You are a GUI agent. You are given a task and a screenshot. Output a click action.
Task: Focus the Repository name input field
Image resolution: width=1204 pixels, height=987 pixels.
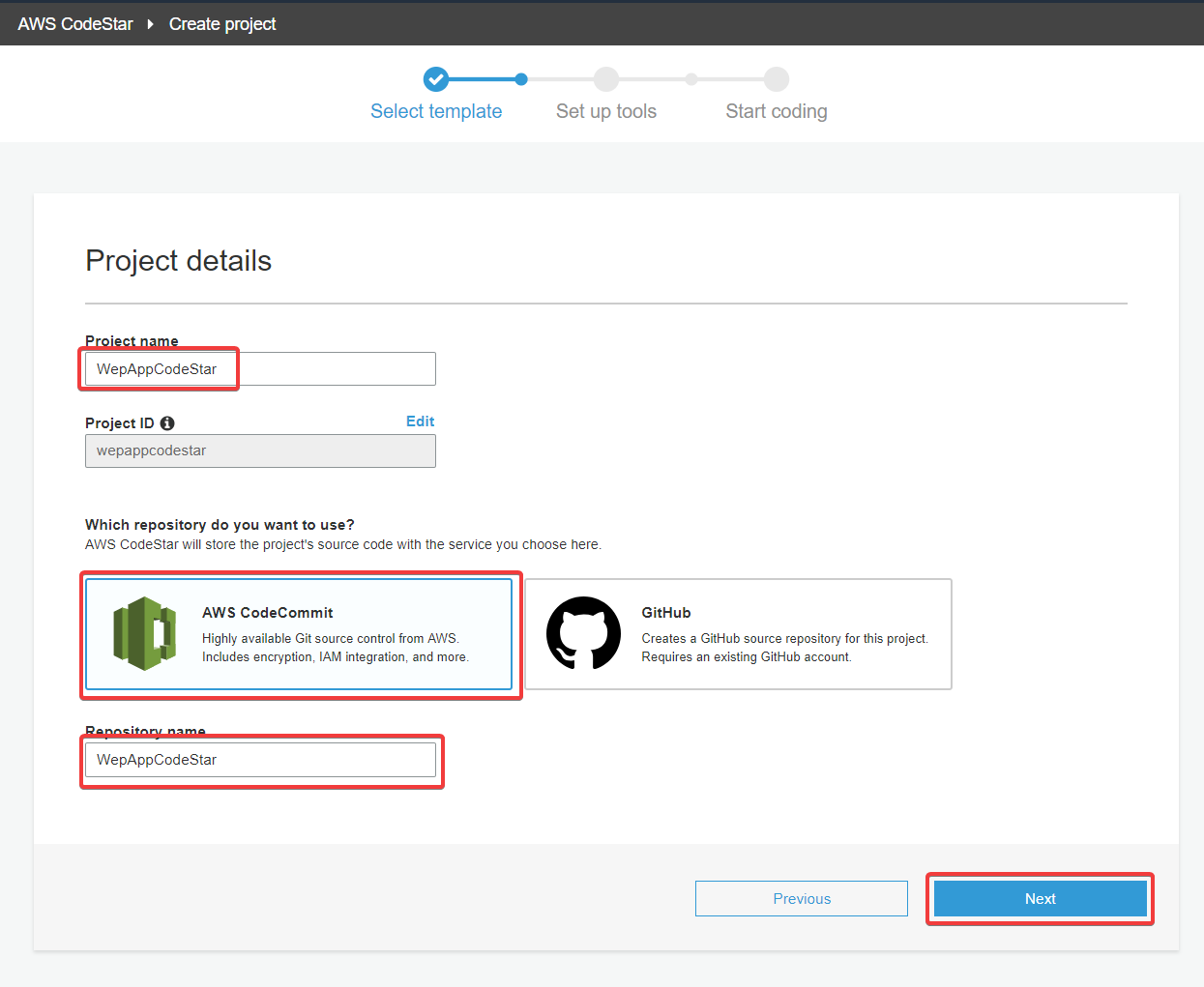click(x=260, y=760)
